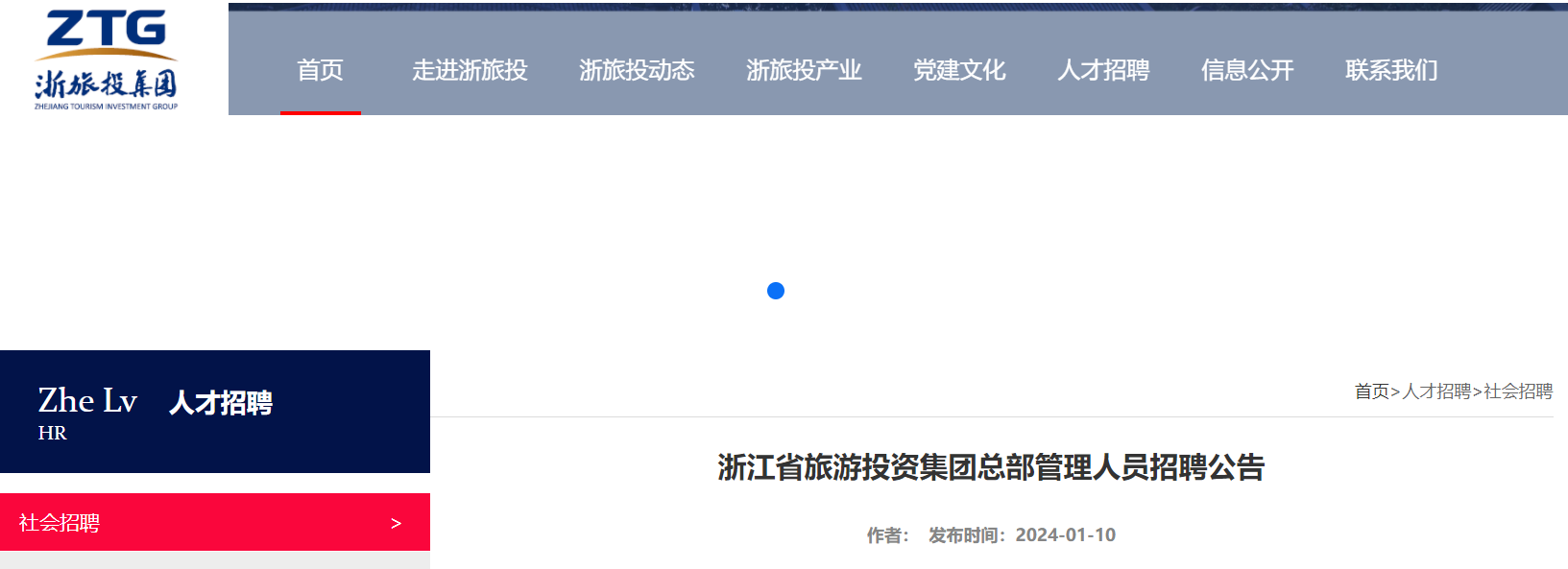The image size is (1568, 569).
Task: Click 联系我们 in the navigation bar
Action: pyautogui.click(x=1391, y=70)
